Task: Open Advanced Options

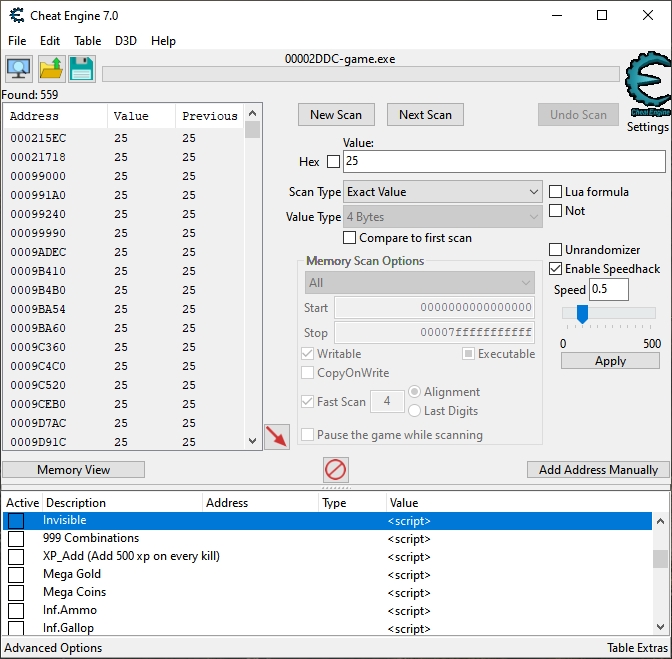Action: pos(53,647)
